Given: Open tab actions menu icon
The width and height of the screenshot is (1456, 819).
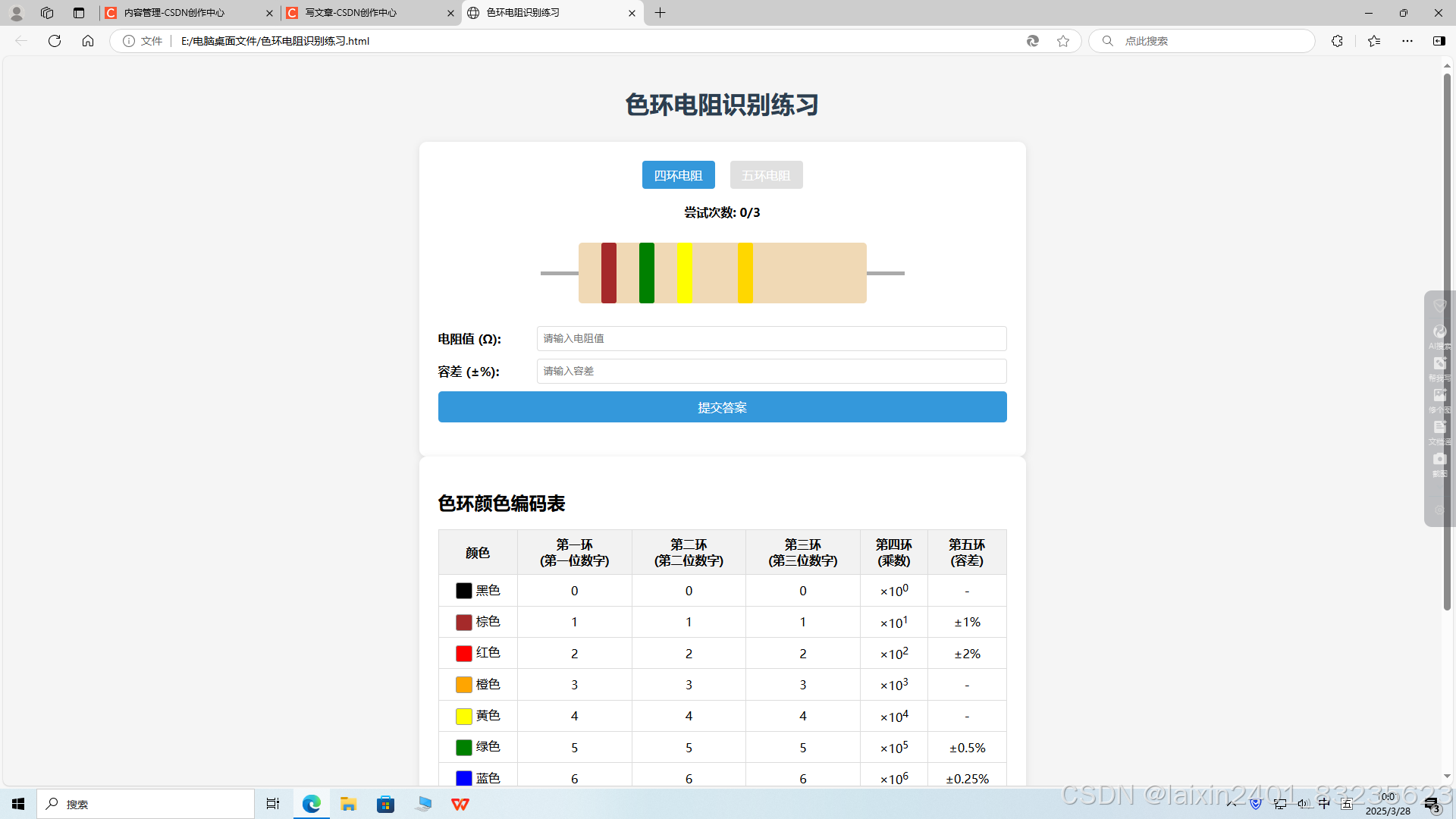Looking at the screenshot, I should tap(79, 13).
